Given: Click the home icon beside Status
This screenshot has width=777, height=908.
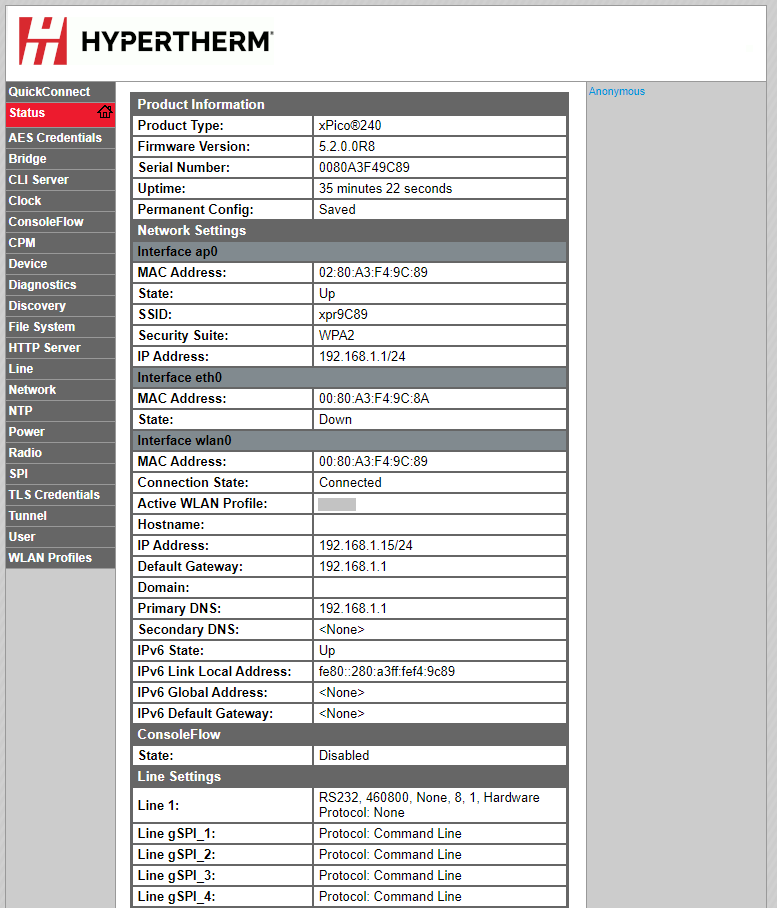Looking at the screenshot, I should tap(104, 113).
